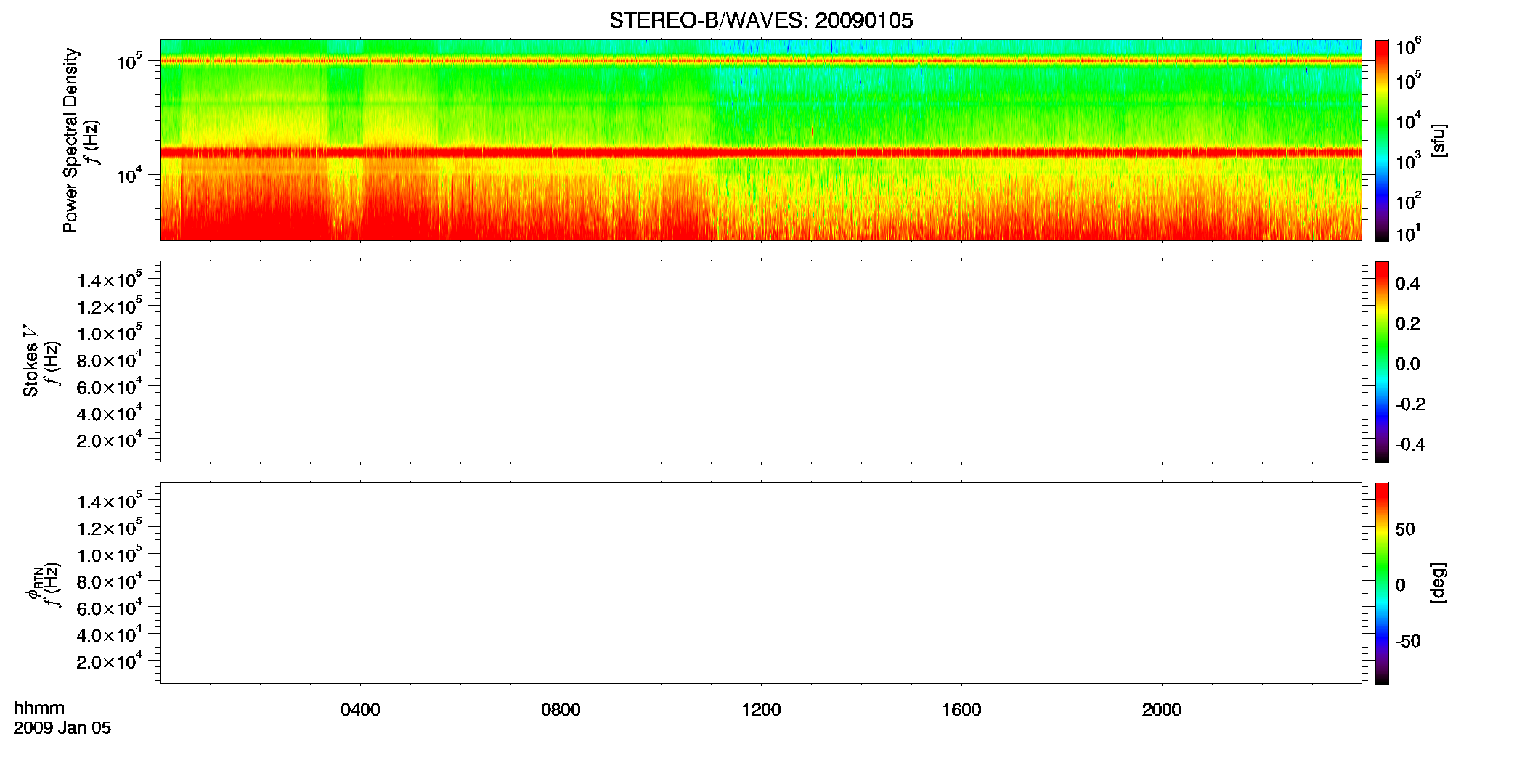Click the red band near 16 kHz
This screenshot has width=1522, height=784.
tap(761, 152)
